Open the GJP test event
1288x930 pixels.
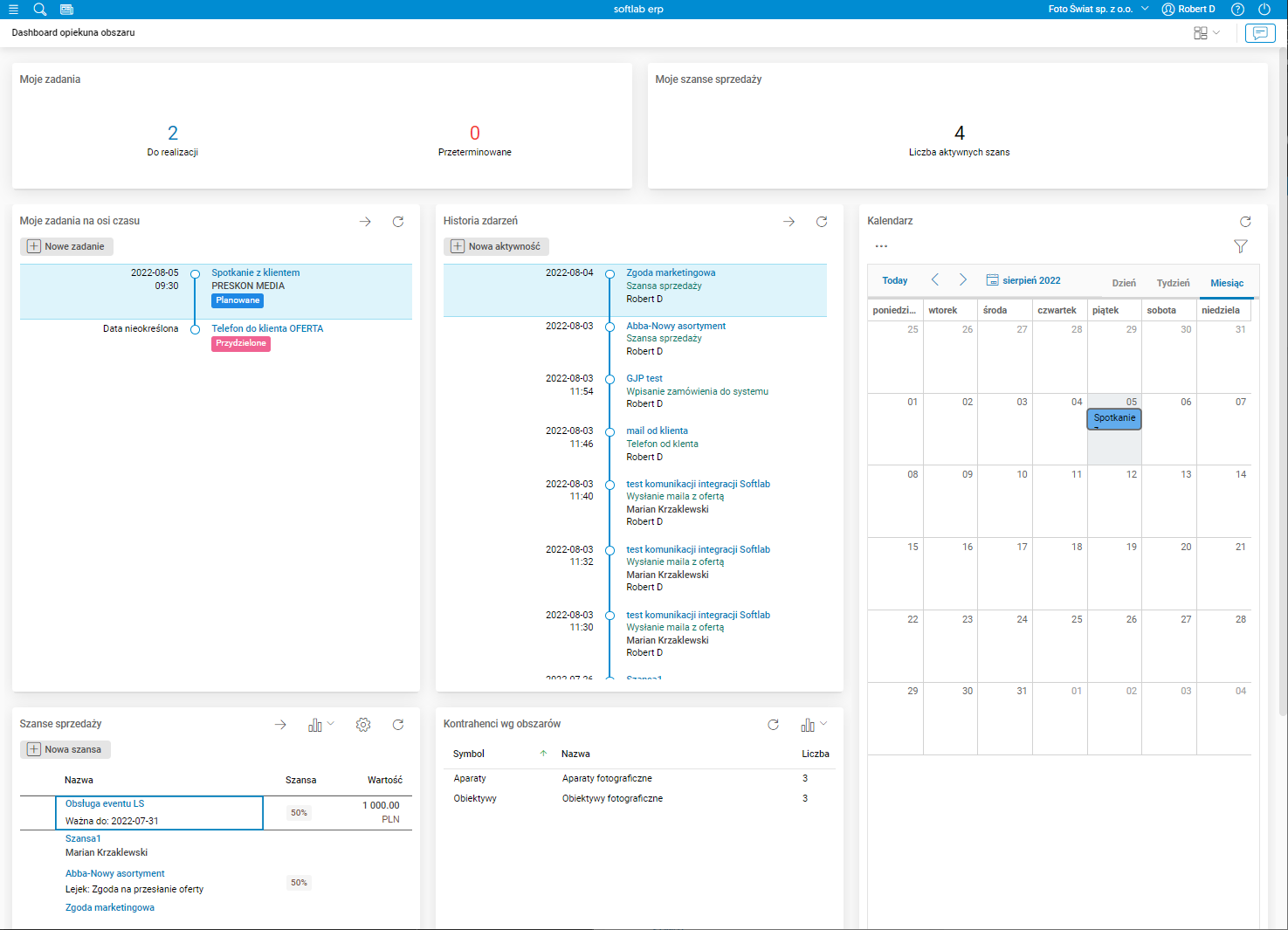point(644,378)
